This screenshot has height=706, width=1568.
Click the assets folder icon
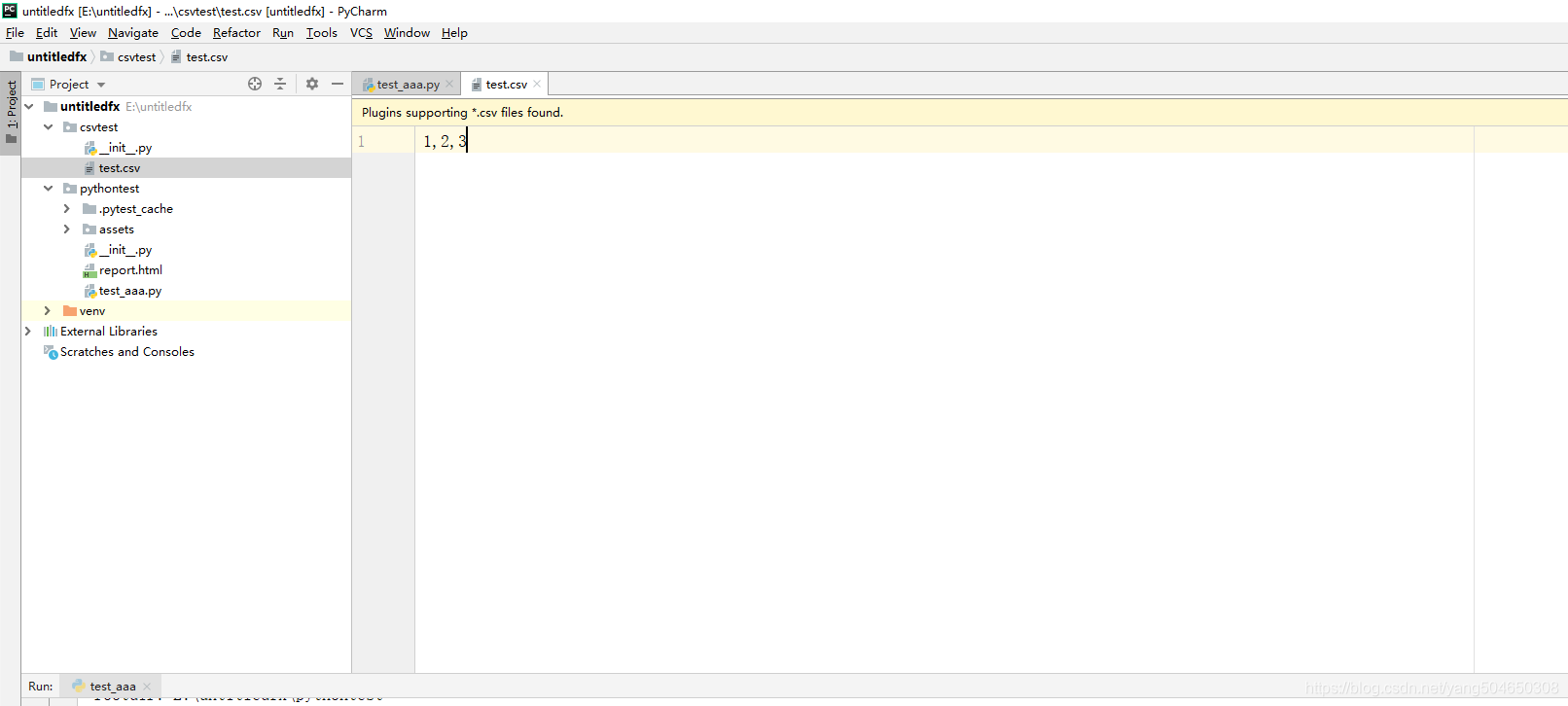(89, 229)
